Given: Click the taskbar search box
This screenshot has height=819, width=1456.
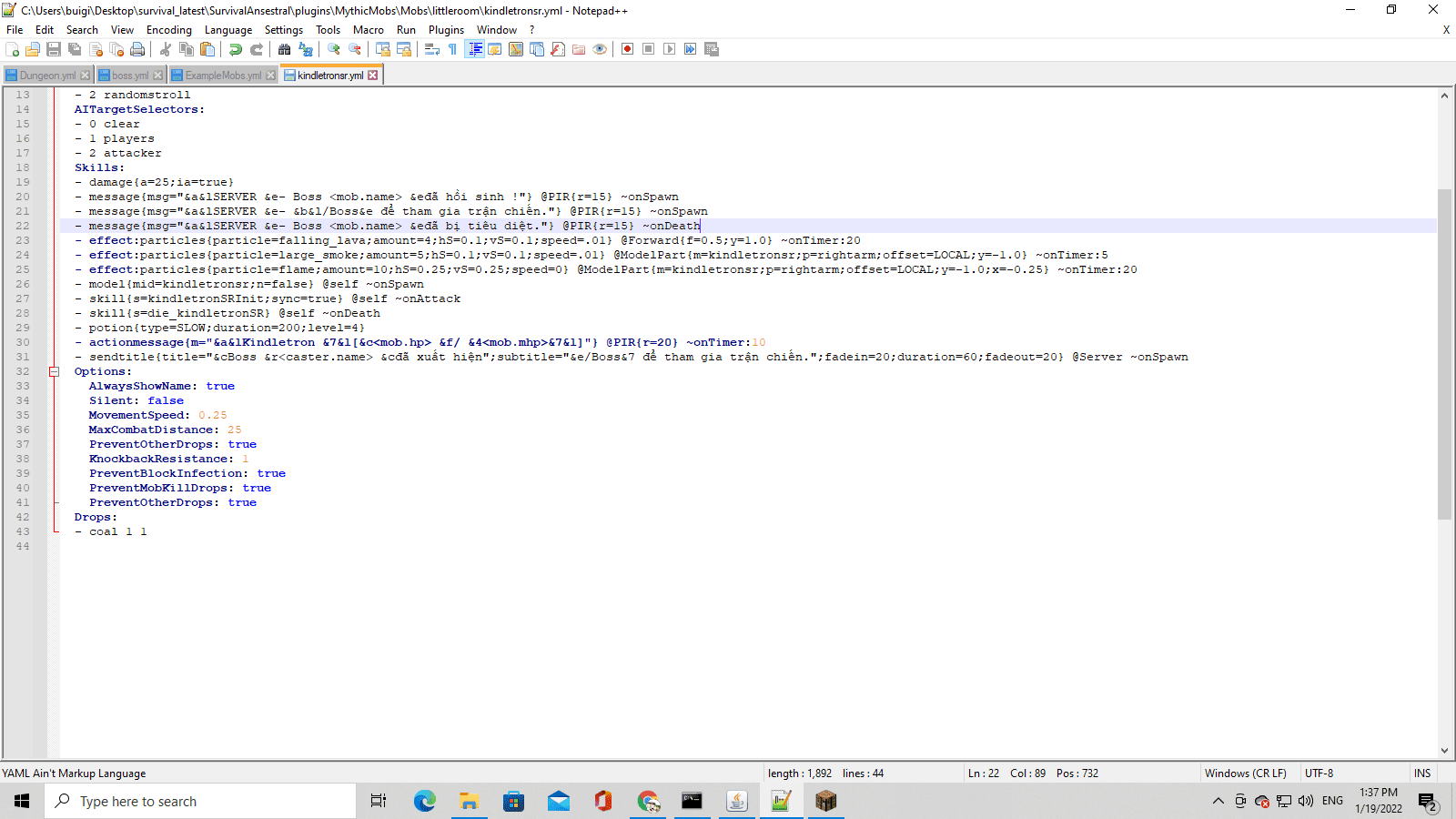Looking at the screenshot, I should click(x=200, y=801).
